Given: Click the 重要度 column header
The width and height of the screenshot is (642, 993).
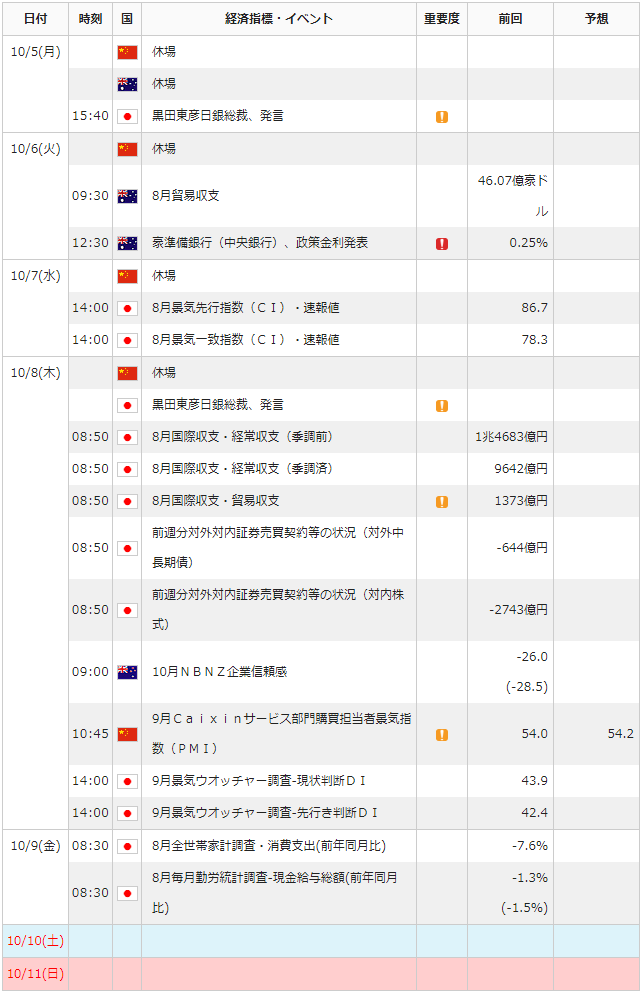Looking at the screenshot, I should 442,19.
